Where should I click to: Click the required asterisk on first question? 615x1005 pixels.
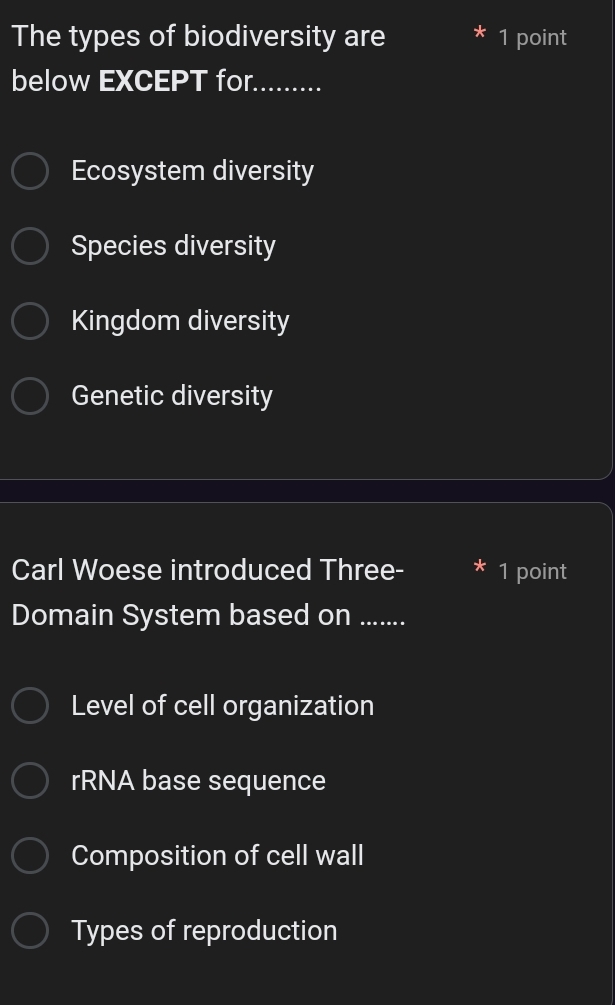[x=481, y=36]
